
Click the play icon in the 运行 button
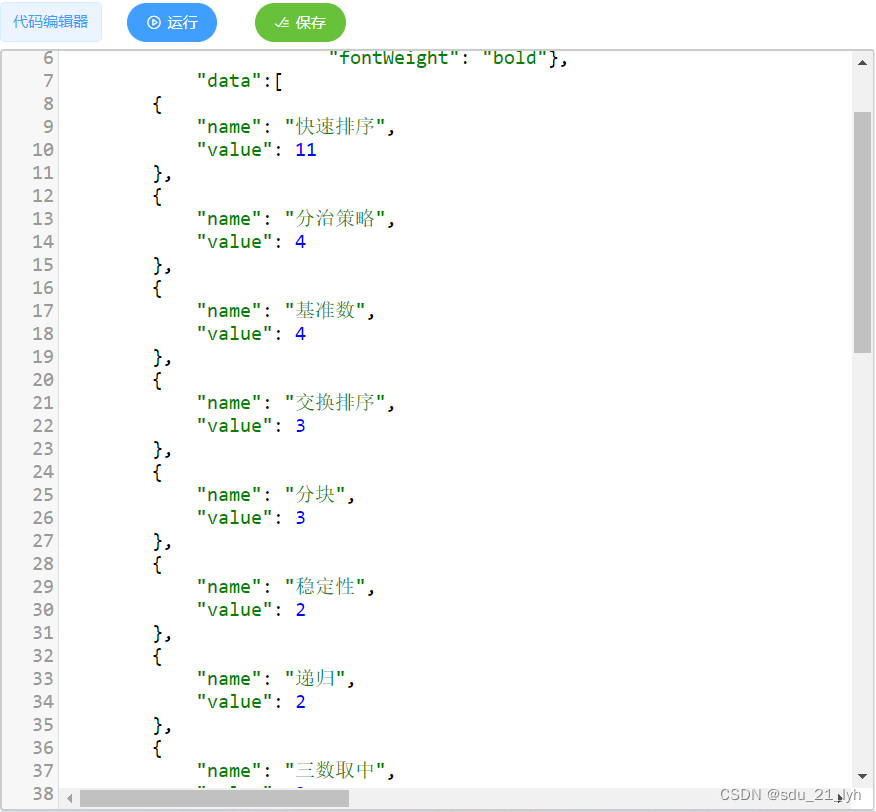153,22
